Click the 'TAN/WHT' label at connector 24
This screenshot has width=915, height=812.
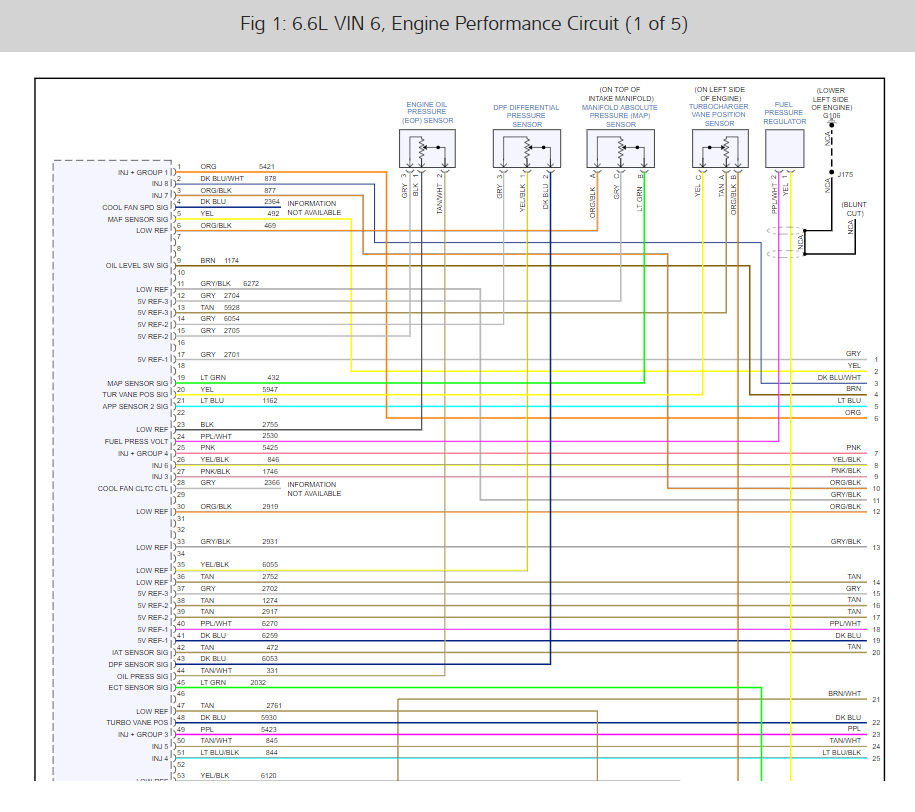[845, 741]
